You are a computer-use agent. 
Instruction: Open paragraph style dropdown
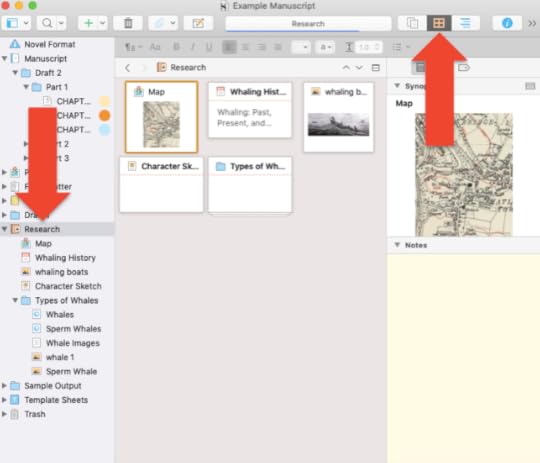point(133,47)
